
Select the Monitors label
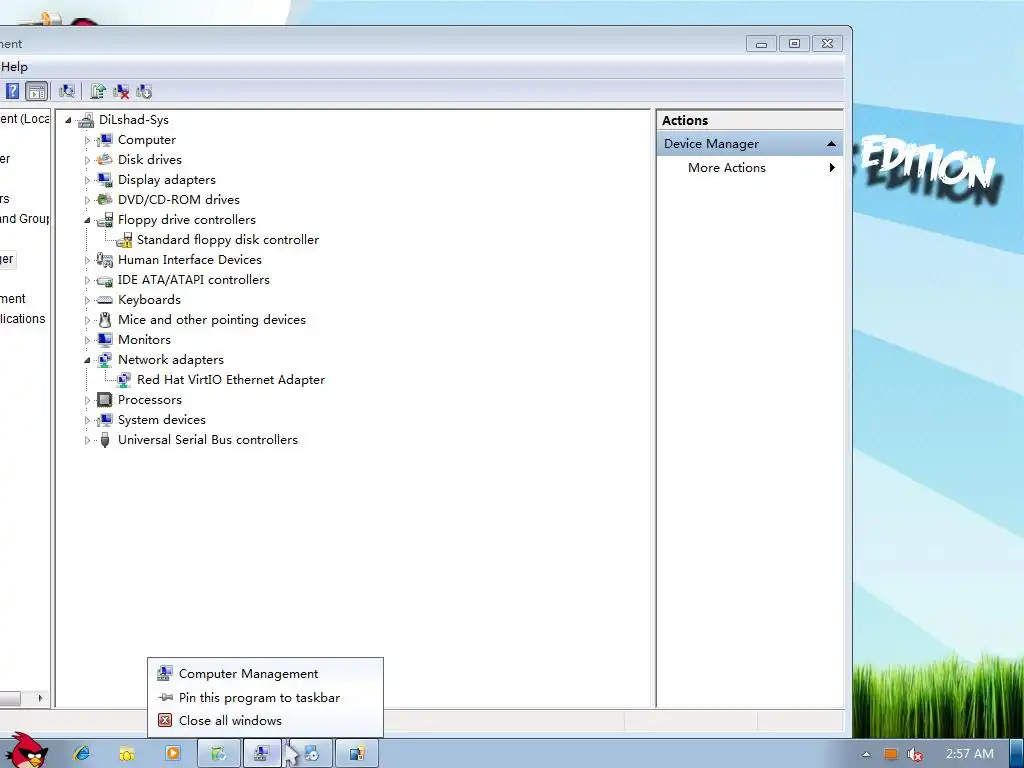144,340
